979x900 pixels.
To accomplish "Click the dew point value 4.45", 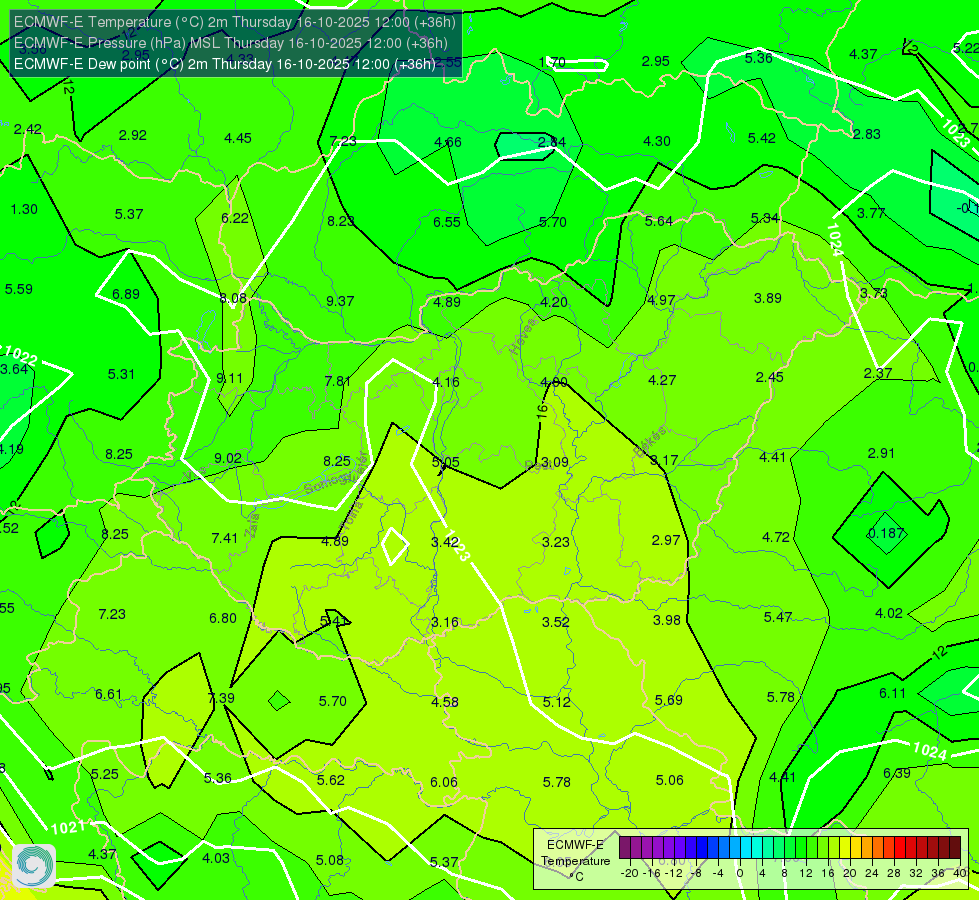I will (x=238, y=138).
